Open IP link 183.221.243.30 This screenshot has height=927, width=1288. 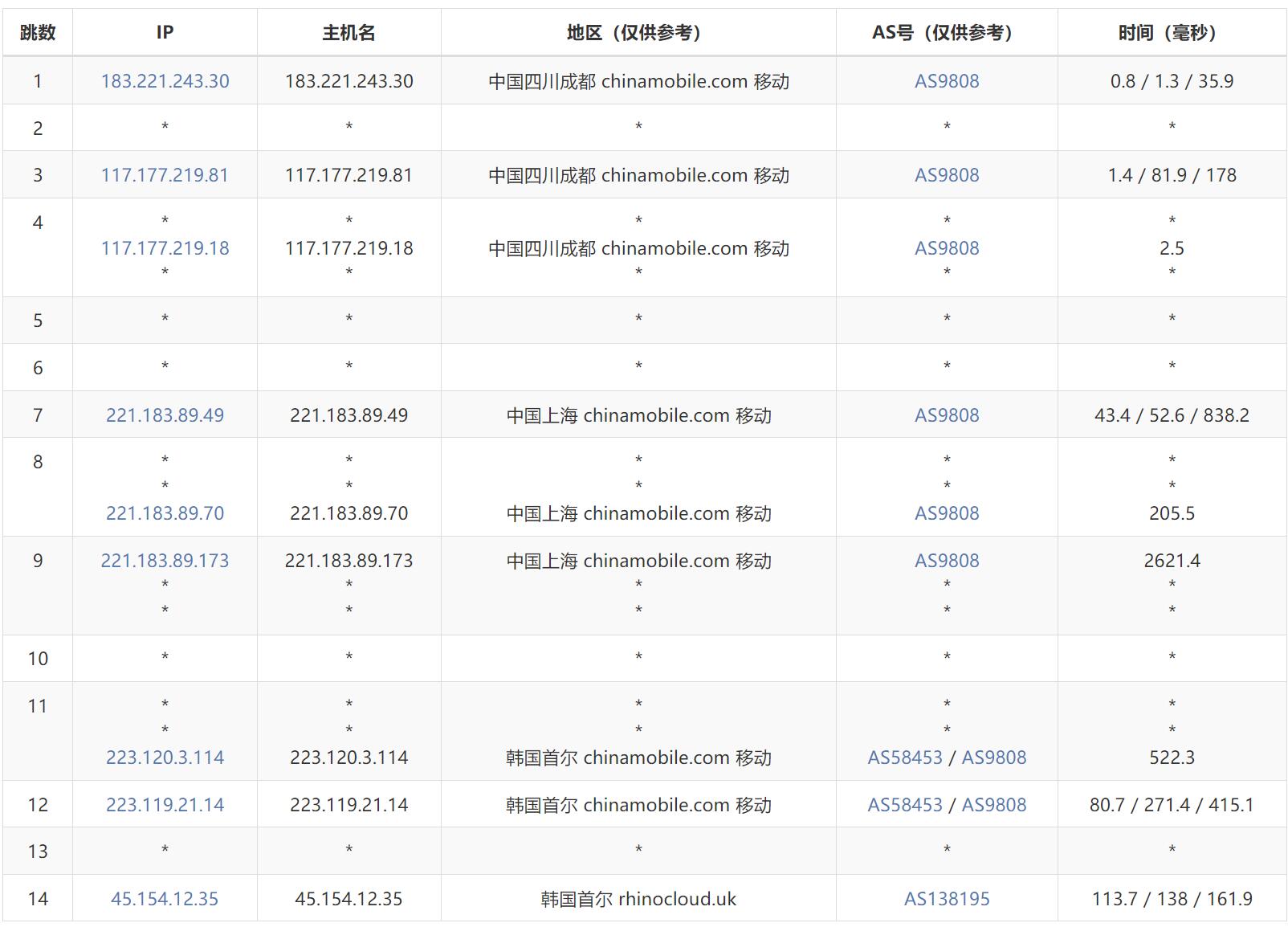point(165,81)
